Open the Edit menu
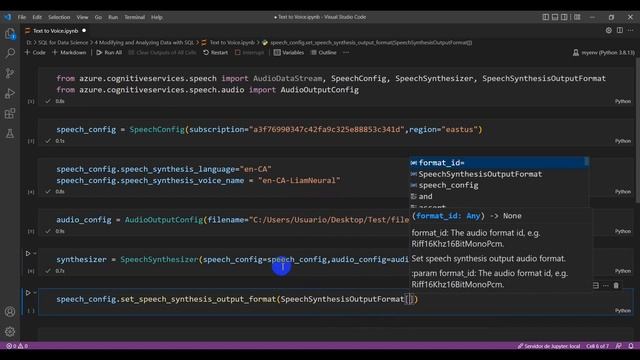This screenshot has height=360, width=640. [37, 17]
